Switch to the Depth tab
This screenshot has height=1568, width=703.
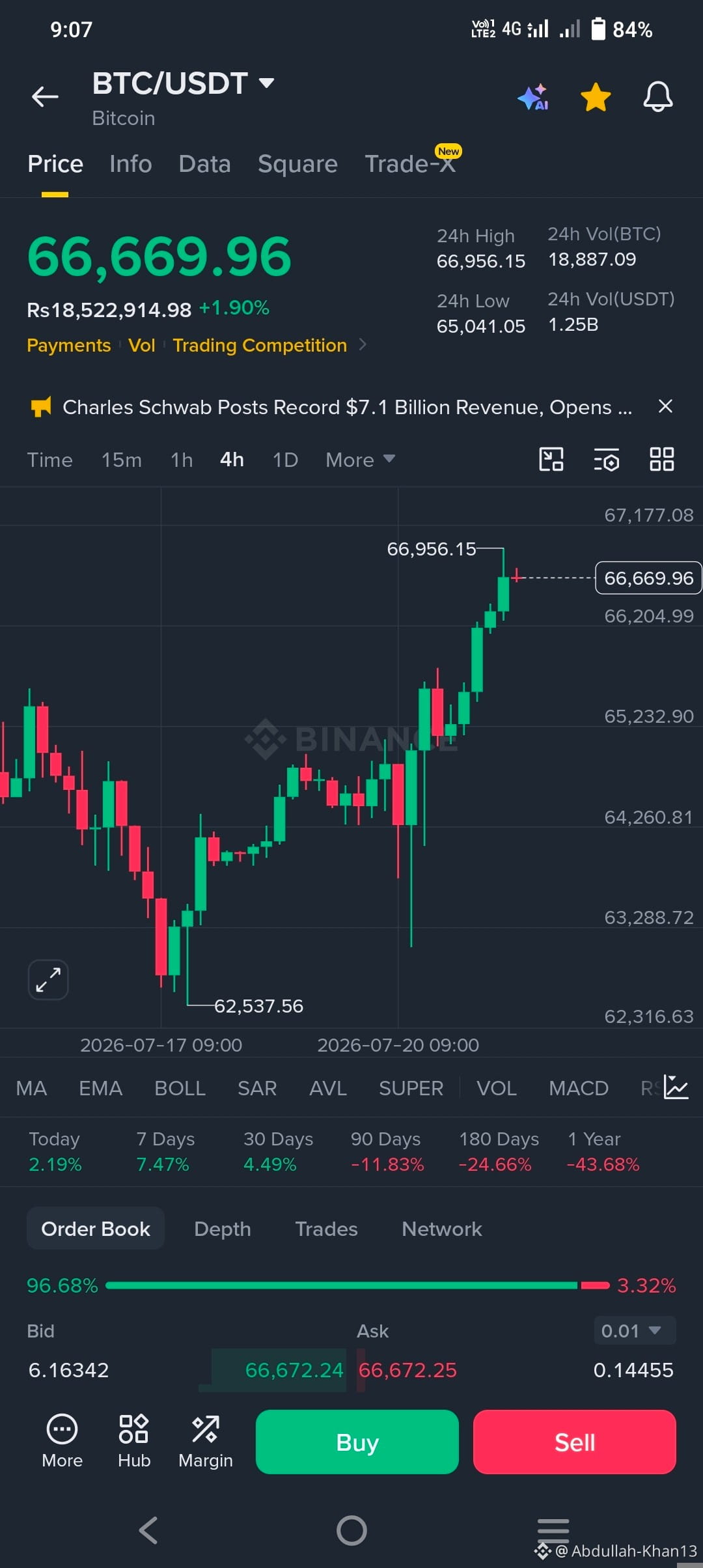[223, 1229]
